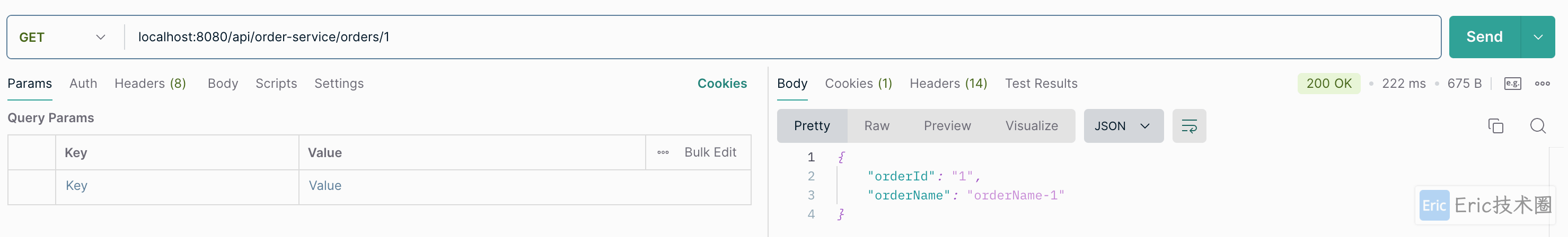Focus the request URL field
The width and height of the screenshot is (1568, 237).
[x=782, y=37]
